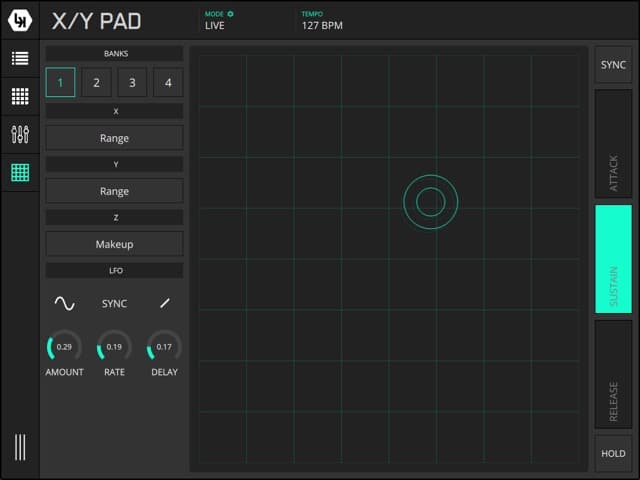Choose the sine wave LFO shape icon
Screen dimensions: 640x480
click(x=64, y=303)
